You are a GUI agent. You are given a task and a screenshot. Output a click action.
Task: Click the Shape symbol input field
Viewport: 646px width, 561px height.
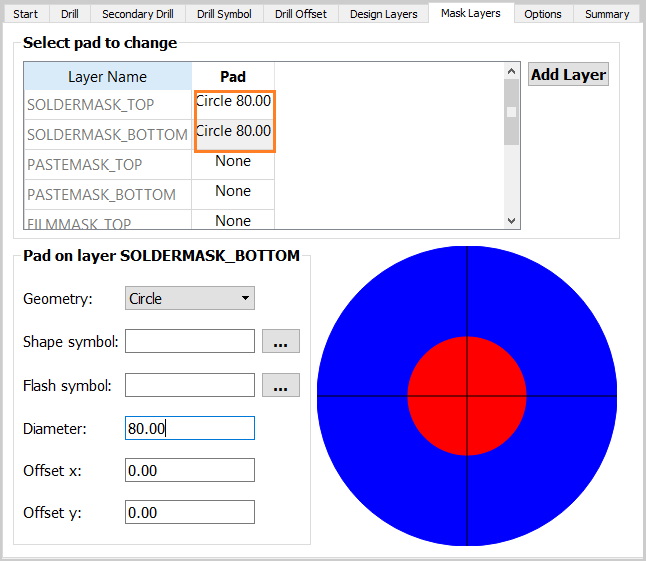point(190,341)
